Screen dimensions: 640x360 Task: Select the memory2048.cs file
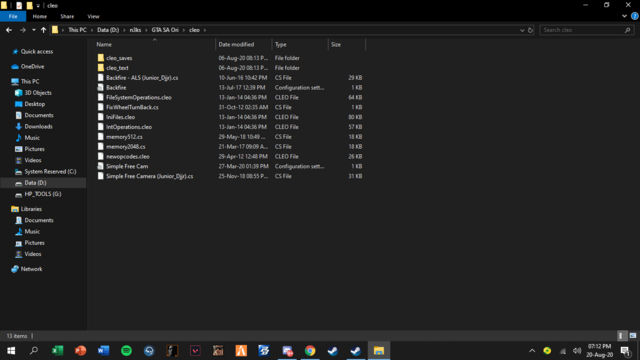click(126, 147)
